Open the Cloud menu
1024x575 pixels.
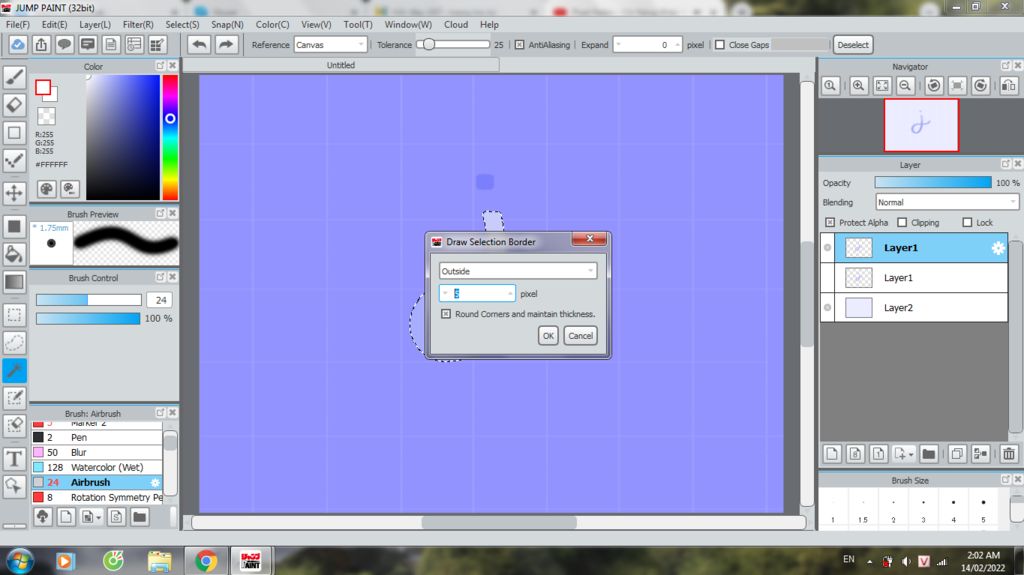(x=456, y=25)
